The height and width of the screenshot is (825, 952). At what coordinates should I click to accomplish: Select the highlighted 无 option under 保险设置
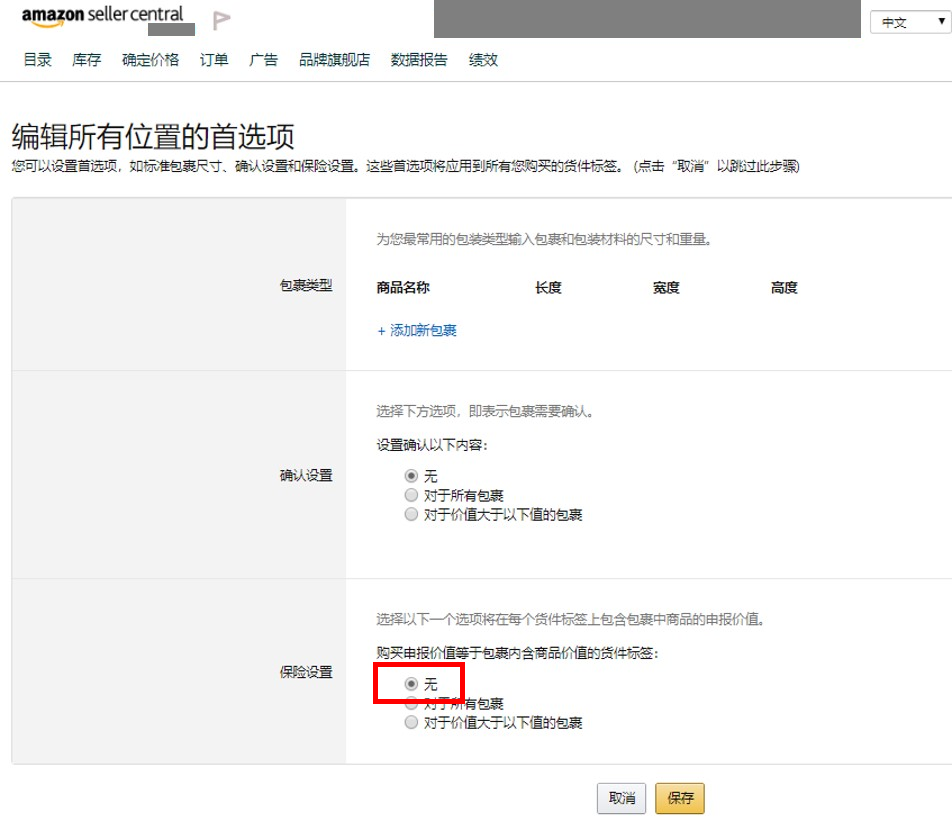point(411,683)
